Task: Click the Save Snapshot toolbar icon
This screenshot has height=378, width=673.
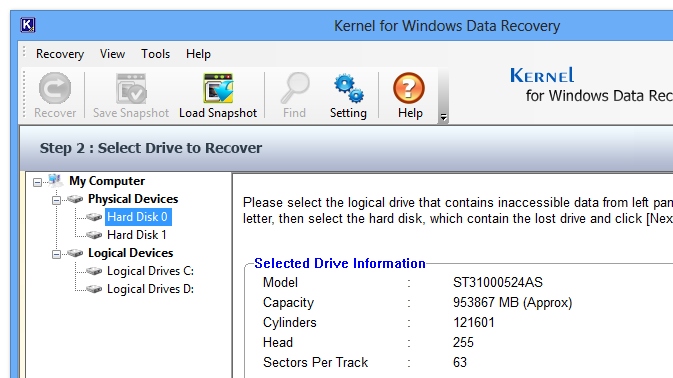Action: click(x=131, y=88)
